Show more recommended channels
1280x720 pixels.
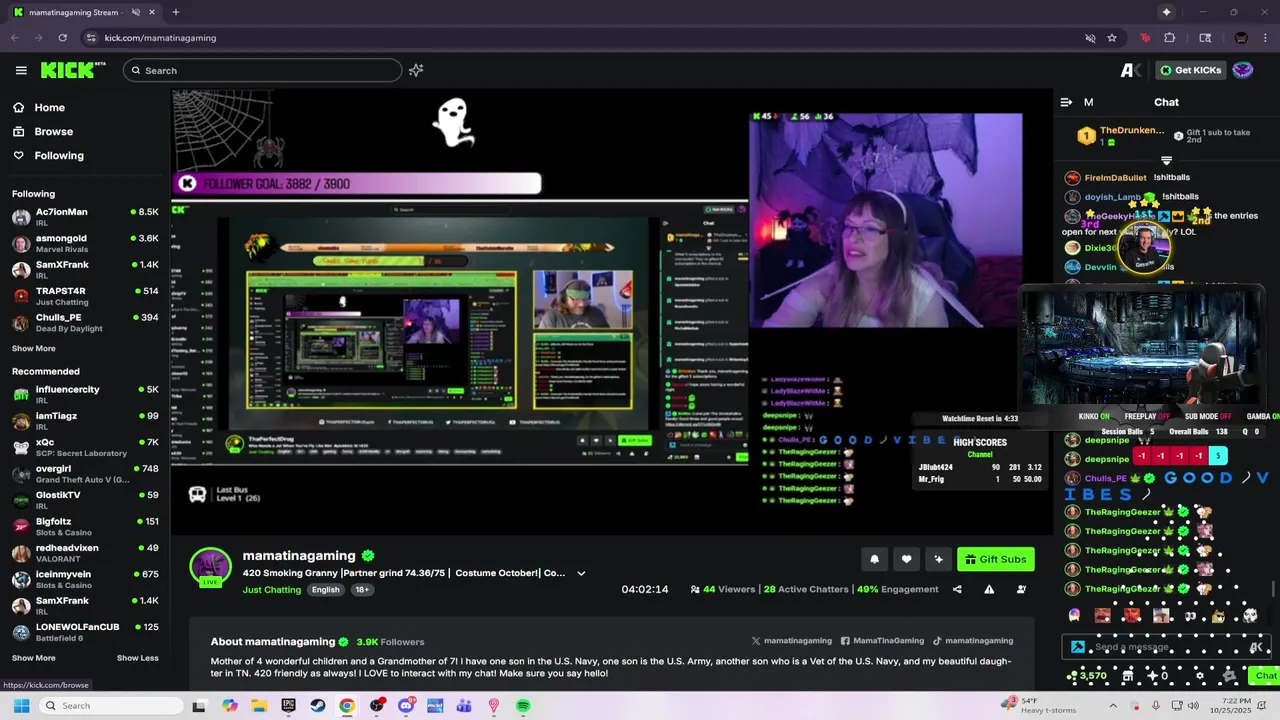pos(34,658)
